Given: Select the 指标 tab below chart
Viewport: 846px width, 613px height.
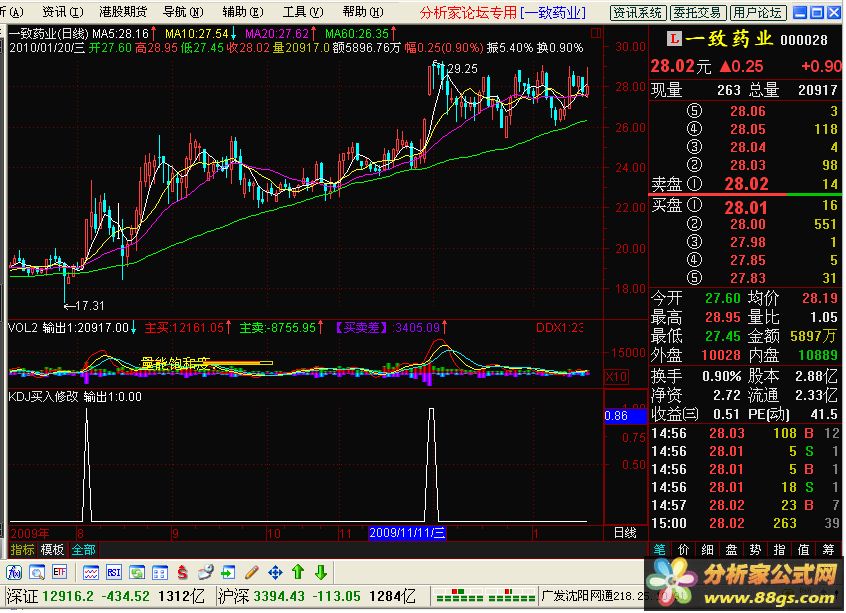Looking at the screenshot, I should tap(22, 550).
